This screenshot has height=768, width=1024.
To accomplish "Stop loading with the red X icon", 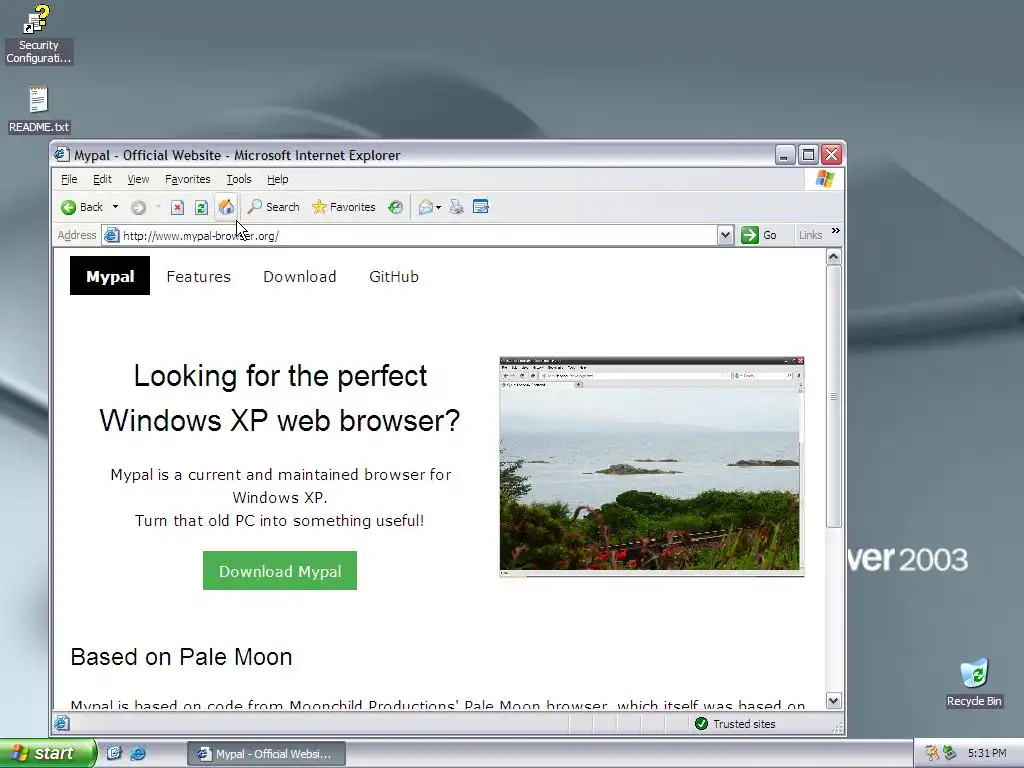I will point(177,208).
